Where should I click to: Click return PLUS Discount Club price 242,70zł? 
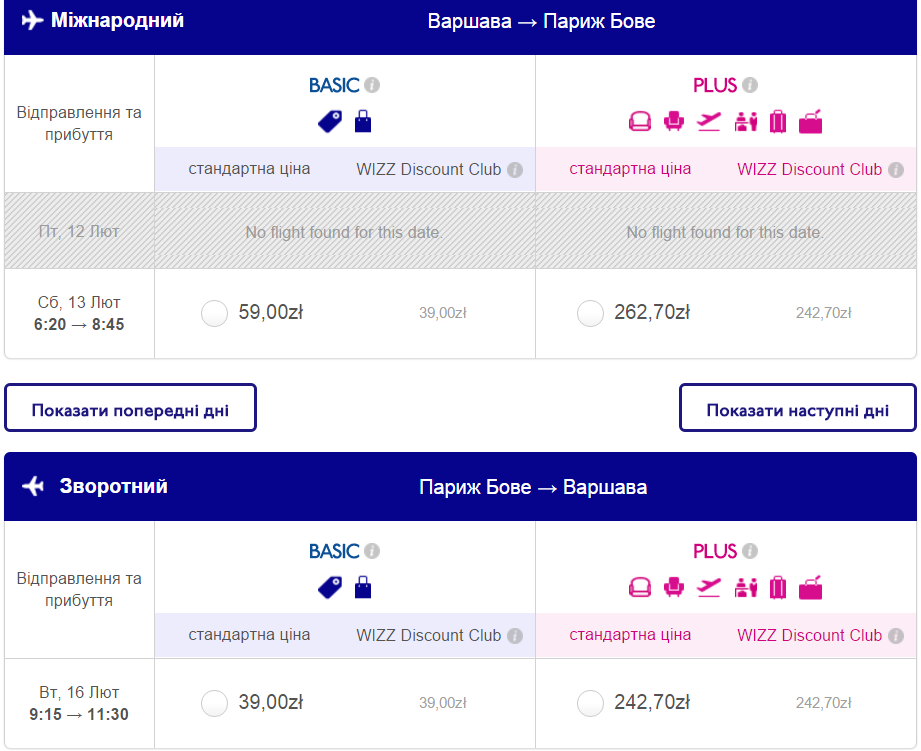pyautogui.click(x=823, y=704)
